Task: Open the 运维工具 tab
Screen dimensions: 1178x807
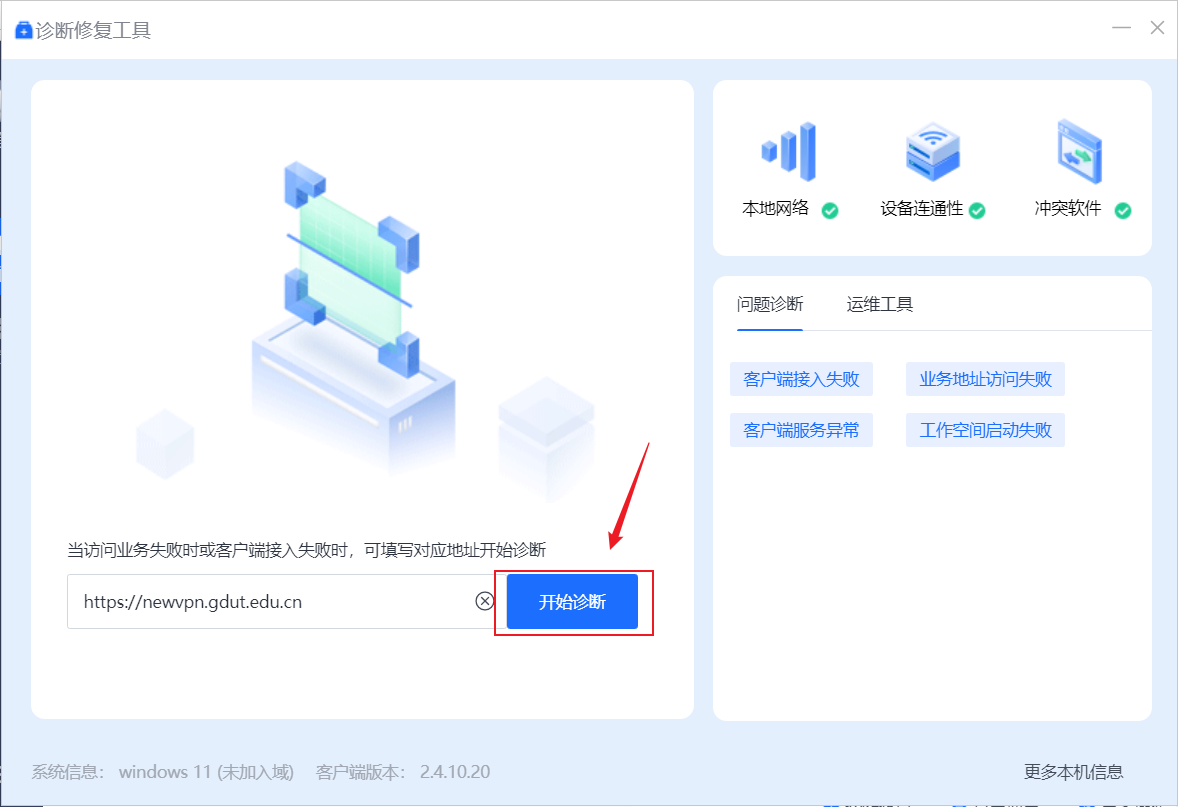Action: click(880, 304)
